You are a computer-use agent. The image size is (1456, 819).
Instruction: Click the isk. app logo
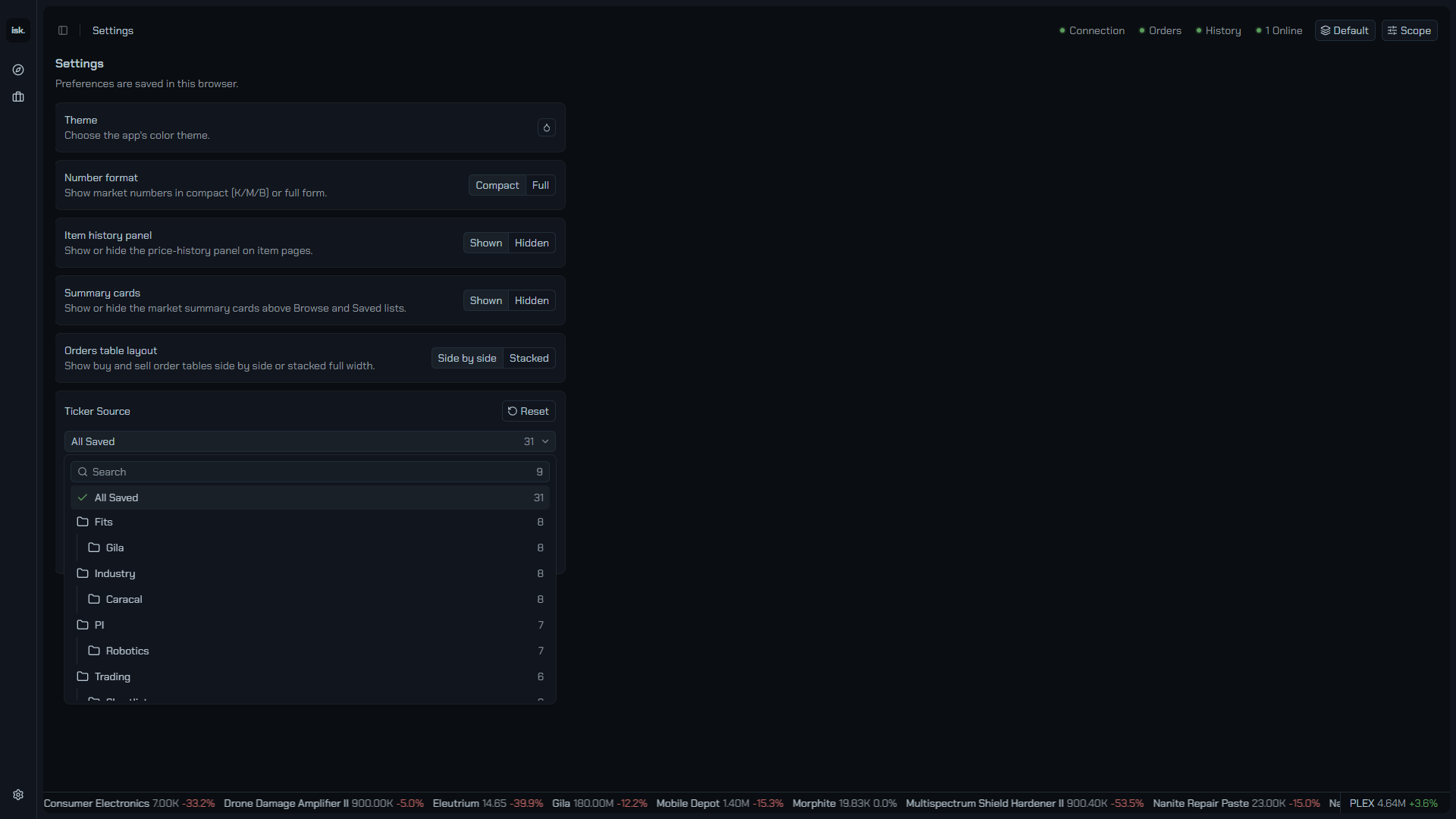18,30
